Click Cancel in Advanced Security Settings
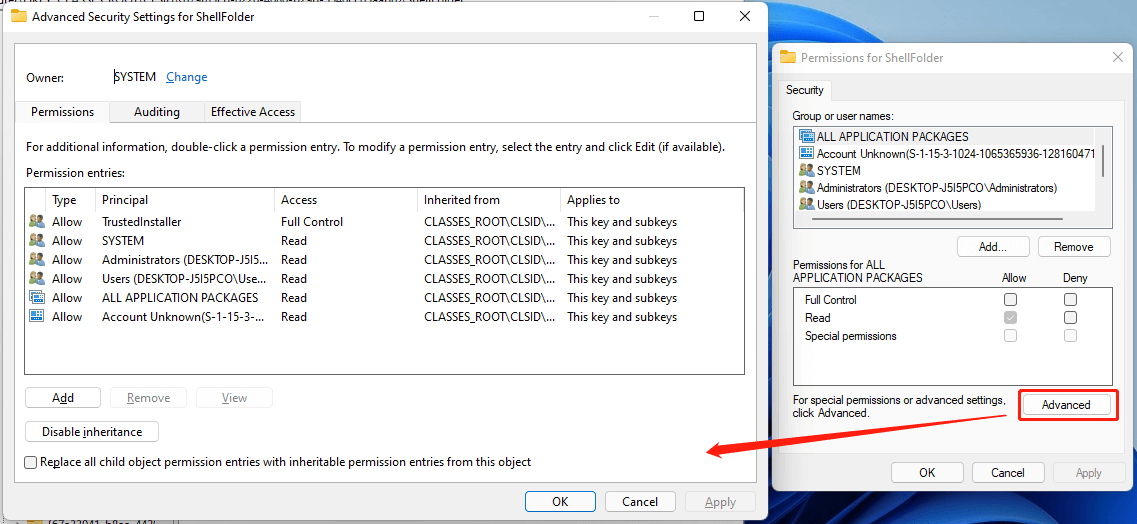1137x524 pixels. (x=640, y=502)
